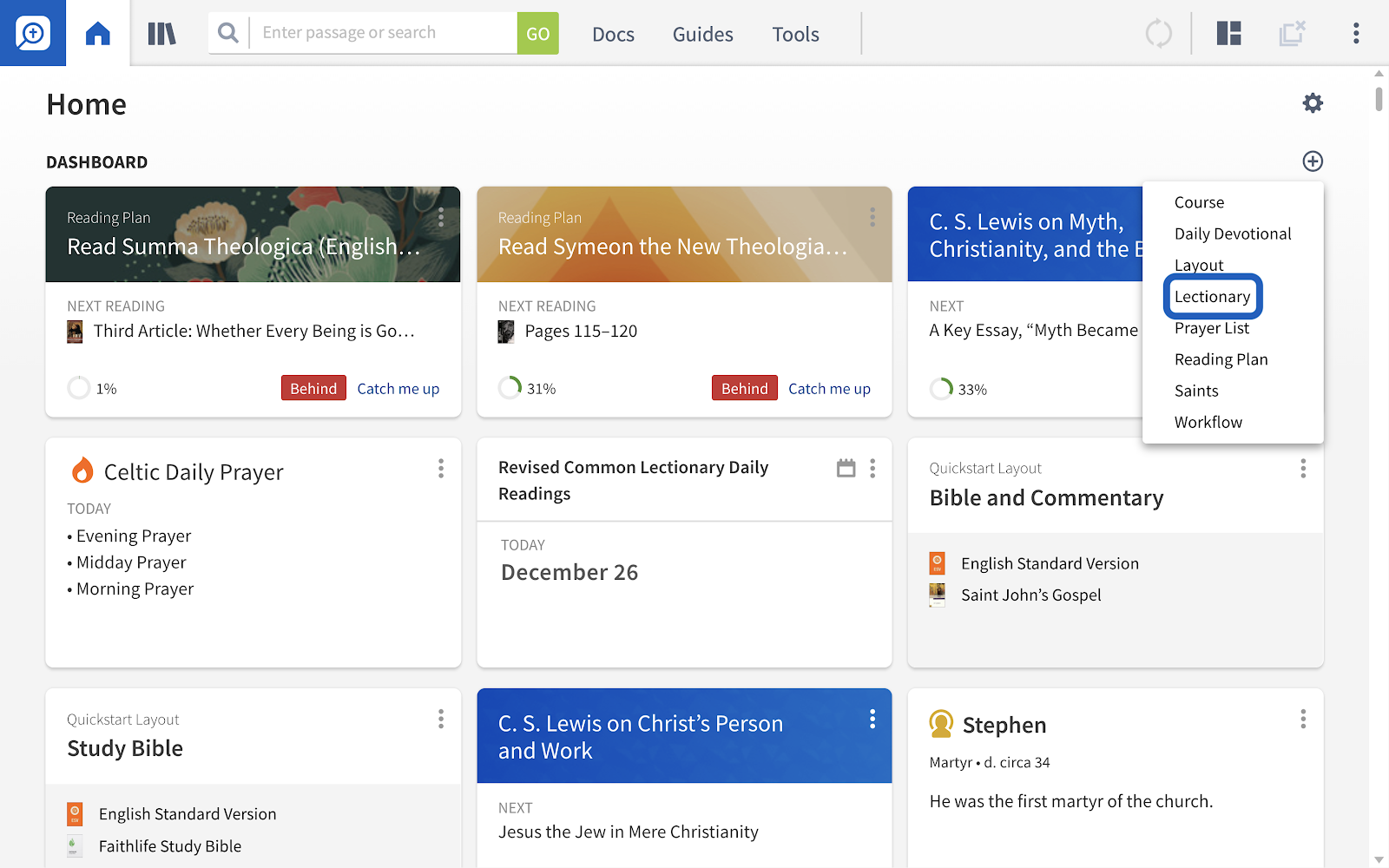This screenshot has width=1389, height=868.
Task: Click the Behind badge on Symeon card
Action: pos(745,388)
